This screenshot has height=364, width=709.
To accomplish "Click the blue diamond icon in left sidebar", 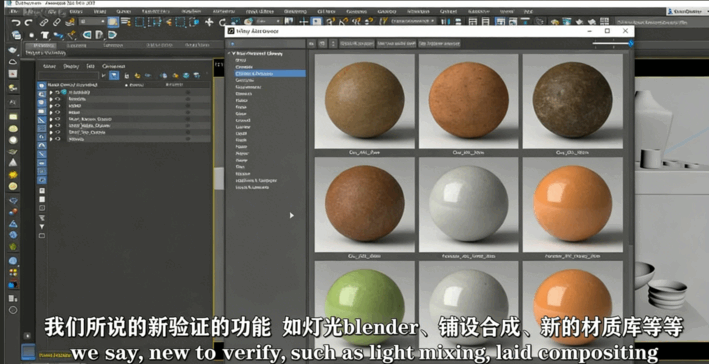I will (x=13, y=200).
